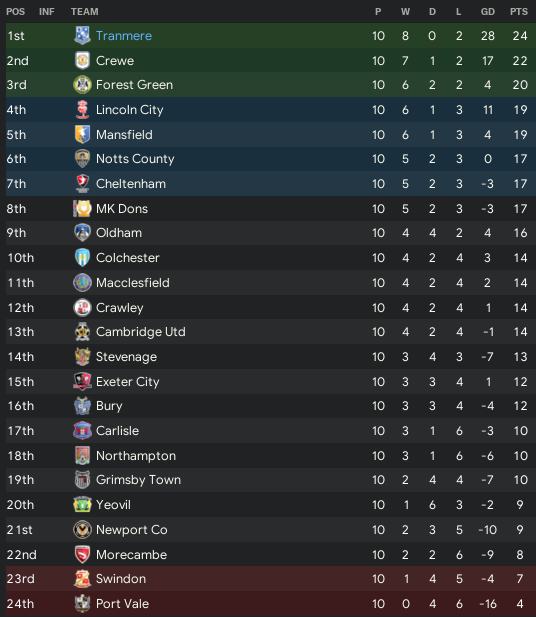Click the POS column header

click(x=15, y=12)
